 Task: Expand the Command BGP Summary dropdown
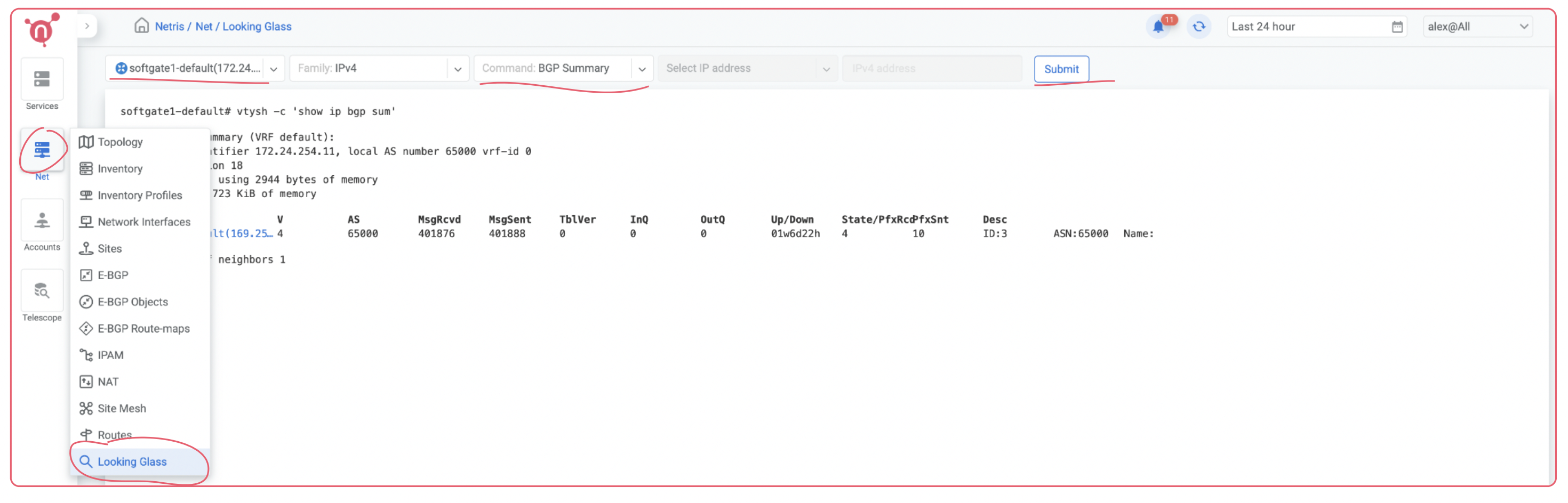(642, 68)
